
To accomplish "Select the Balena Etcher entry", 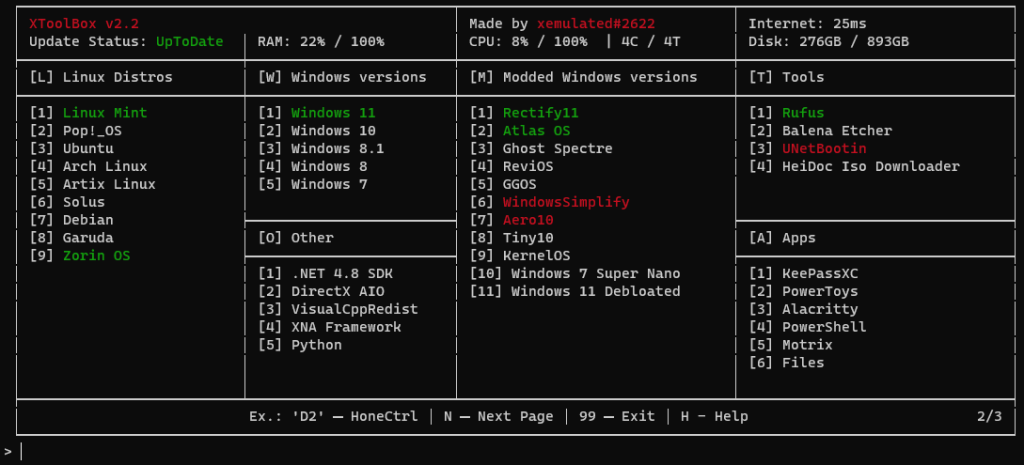I will click(820, 131).
